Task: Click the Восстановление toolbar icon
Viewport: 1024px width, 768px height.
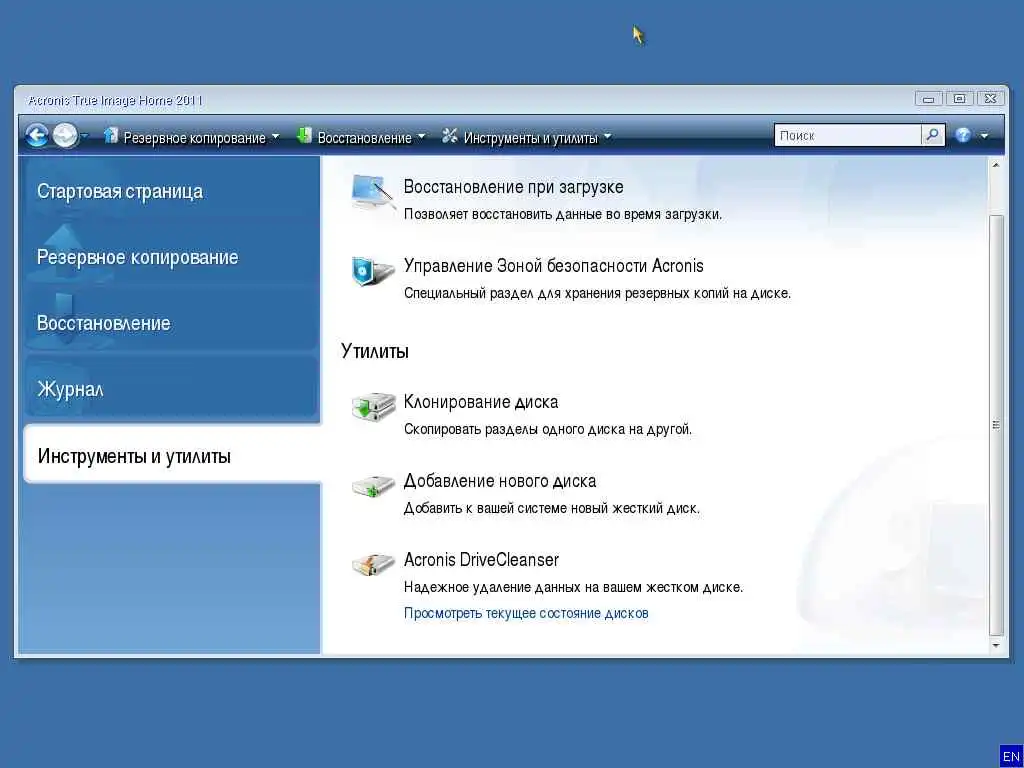Action: (x=304, y=135)
